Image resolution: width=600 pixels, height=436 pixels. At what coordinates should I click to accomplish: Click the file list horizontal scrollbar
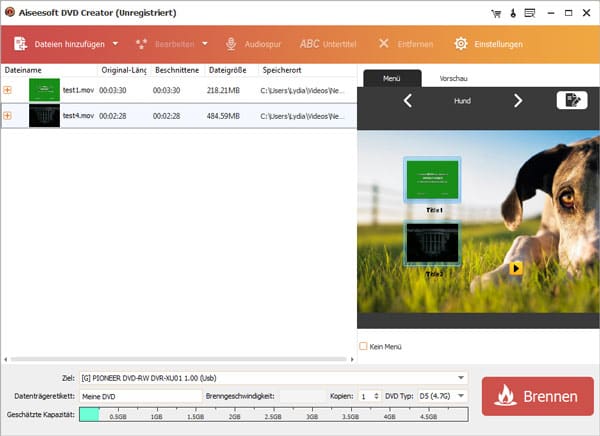coord(179,359)
